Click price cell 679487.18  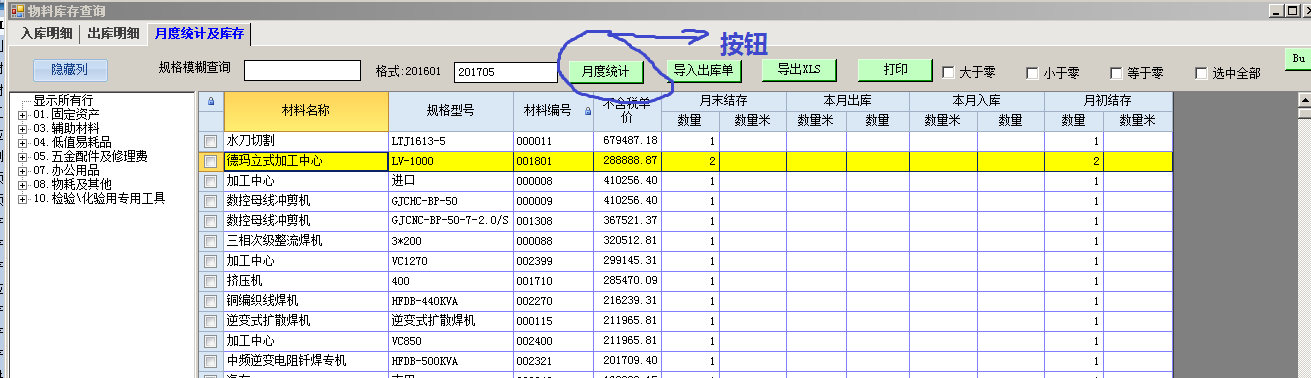tap(628, 141)
